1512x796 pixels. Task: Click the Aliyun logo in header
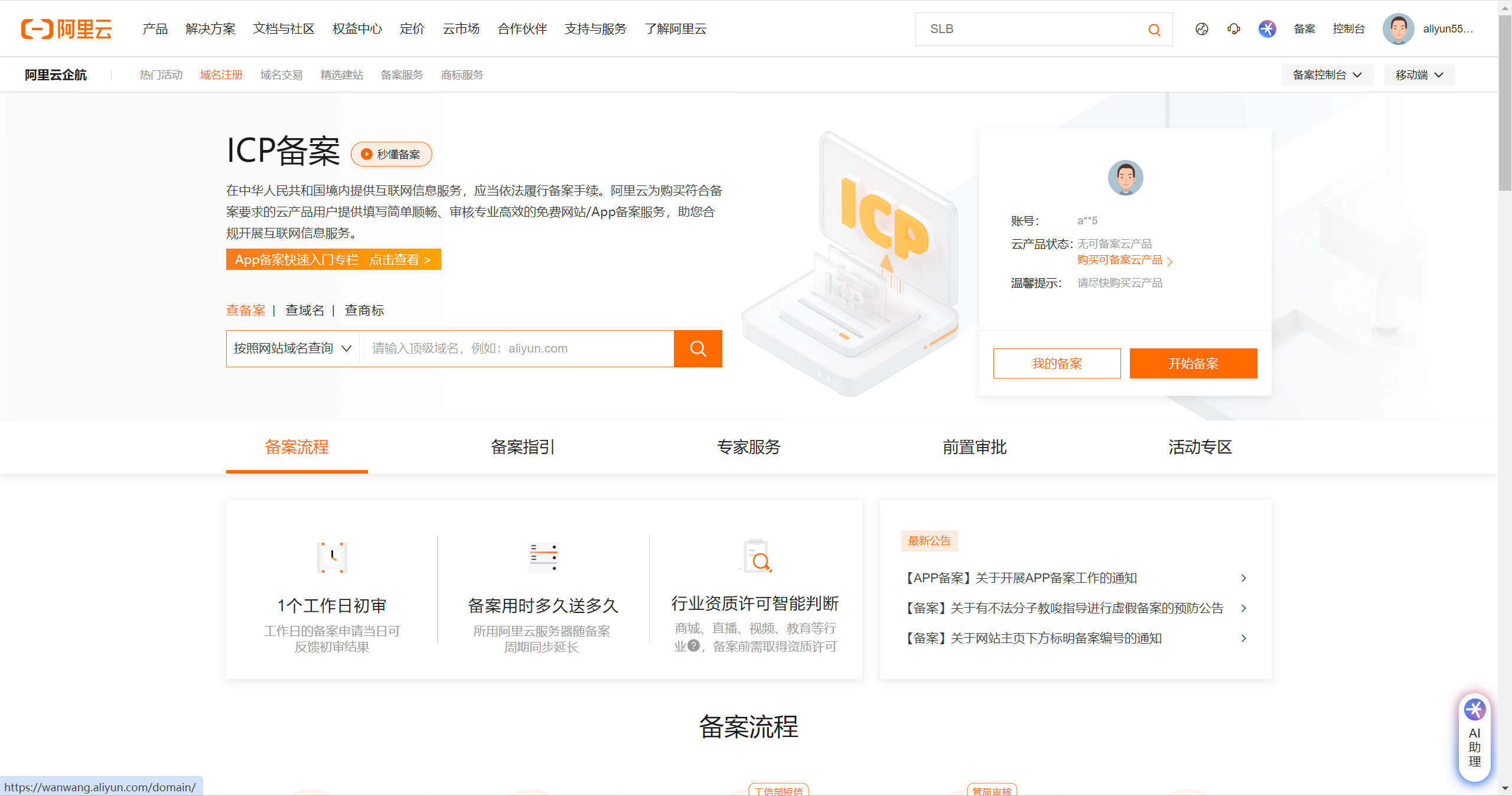[66, 29]
